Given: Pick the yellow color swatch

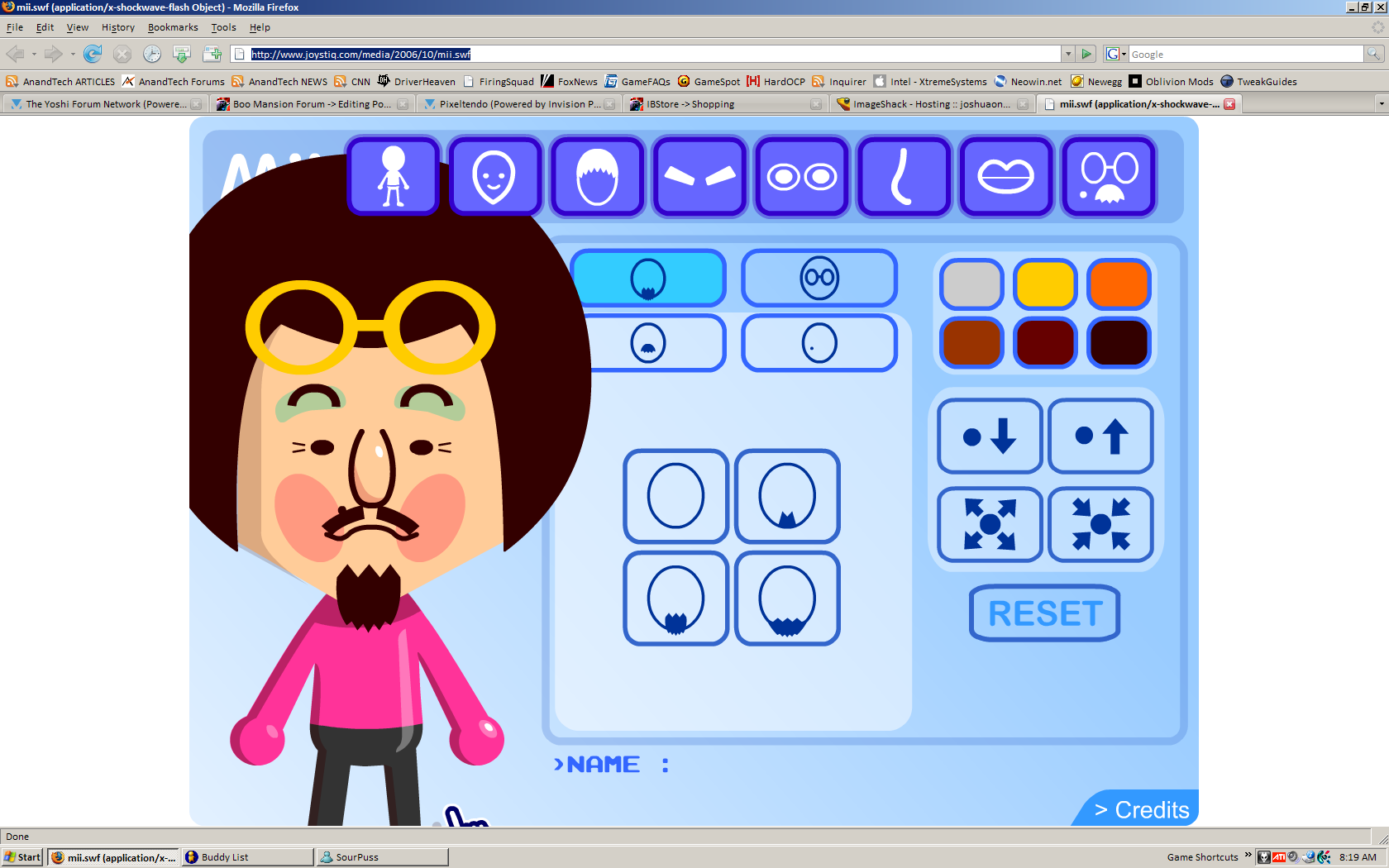Looking at the screenshot, I should pos(1045,284).
